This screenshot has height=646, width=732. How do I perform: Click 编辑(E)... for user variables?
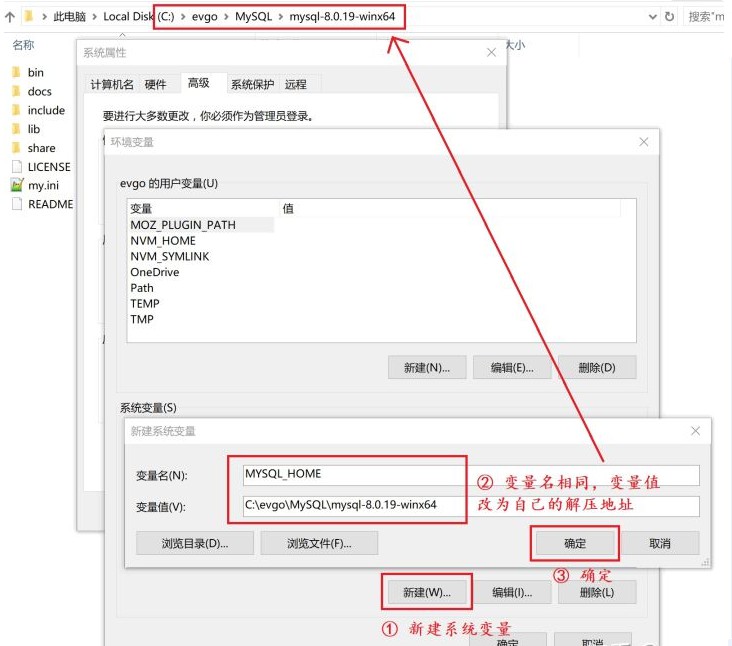tap(512, 368)
